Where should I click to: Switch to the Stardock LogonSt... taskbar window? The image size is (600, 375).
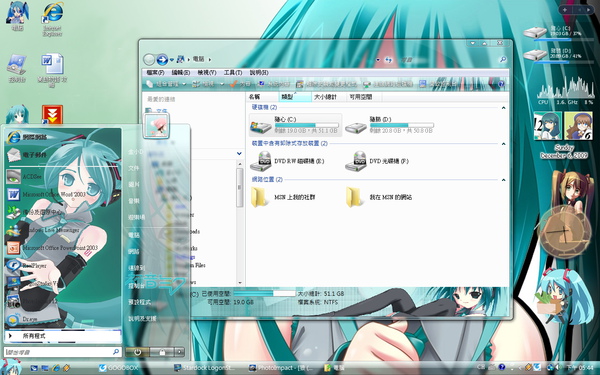point(204,368)
